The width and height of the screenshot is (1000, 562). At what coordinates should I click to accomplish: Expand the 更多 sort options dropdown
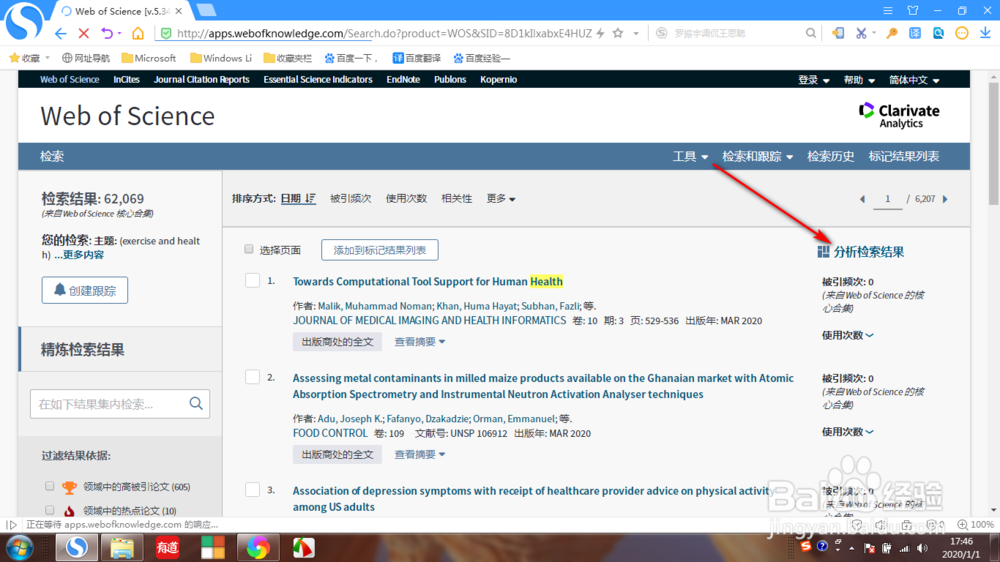tap(501, 198)
